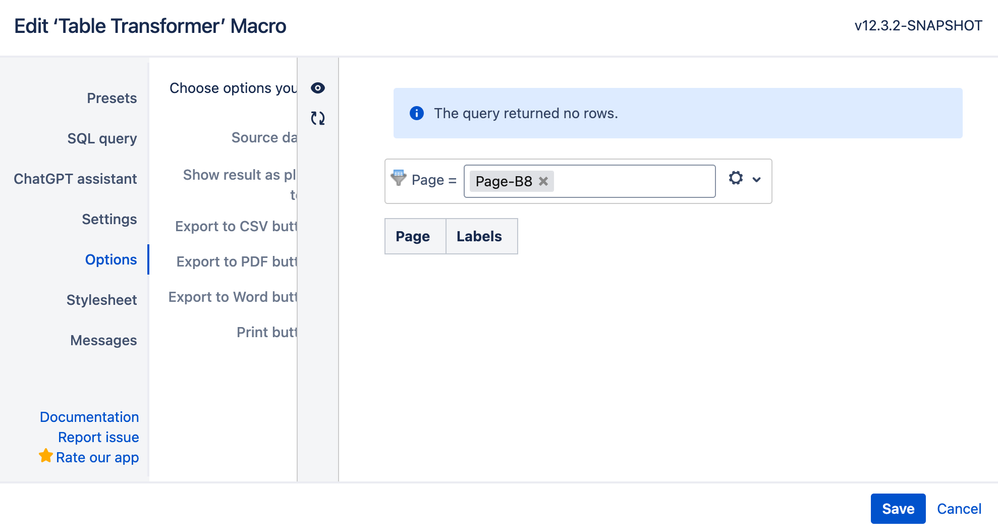This screenshot has height=530, width=998.
Task: Remove the Page-B8 filter tag
Action: coord(543,181)
